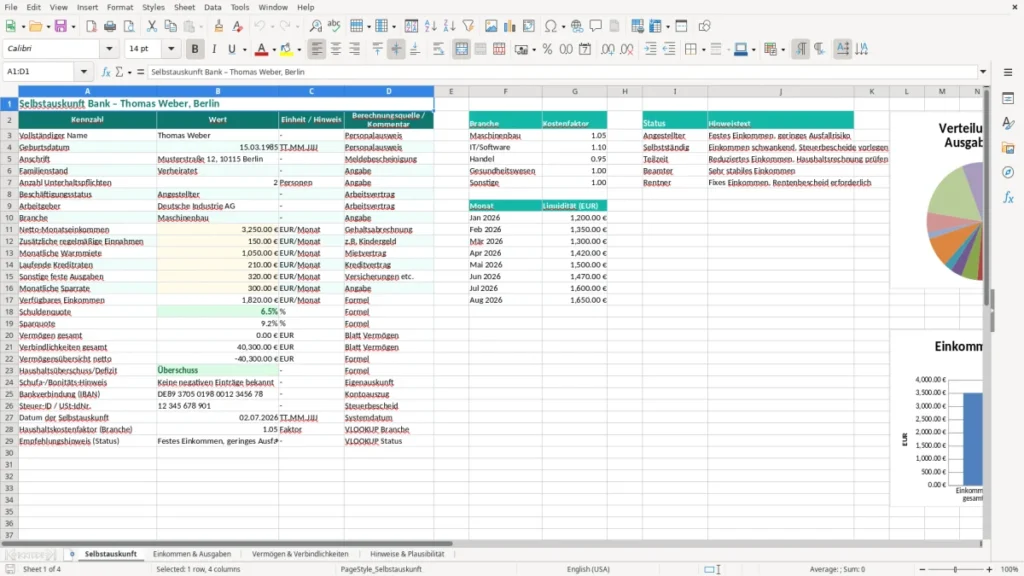Run the Spelling check icon
1024x576 pixels.
(x=334, y=26)
